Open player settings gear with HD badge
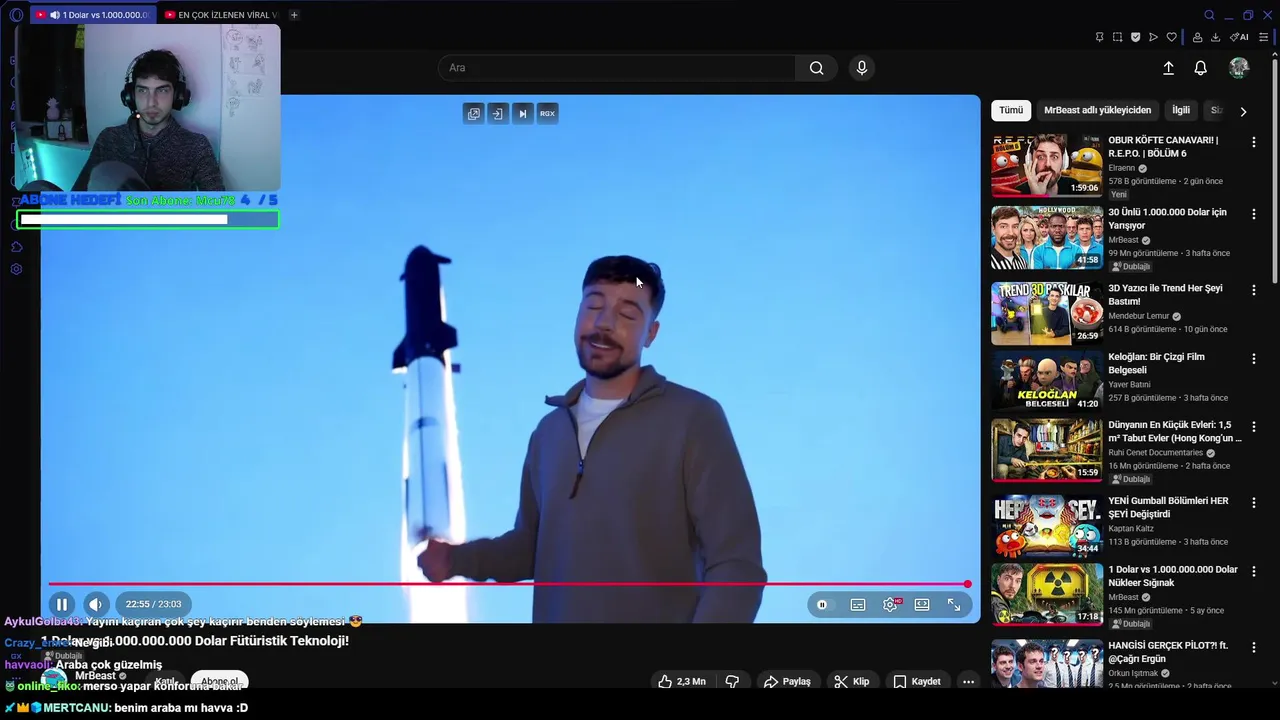The image size is (1280, 720). [890, 605]
